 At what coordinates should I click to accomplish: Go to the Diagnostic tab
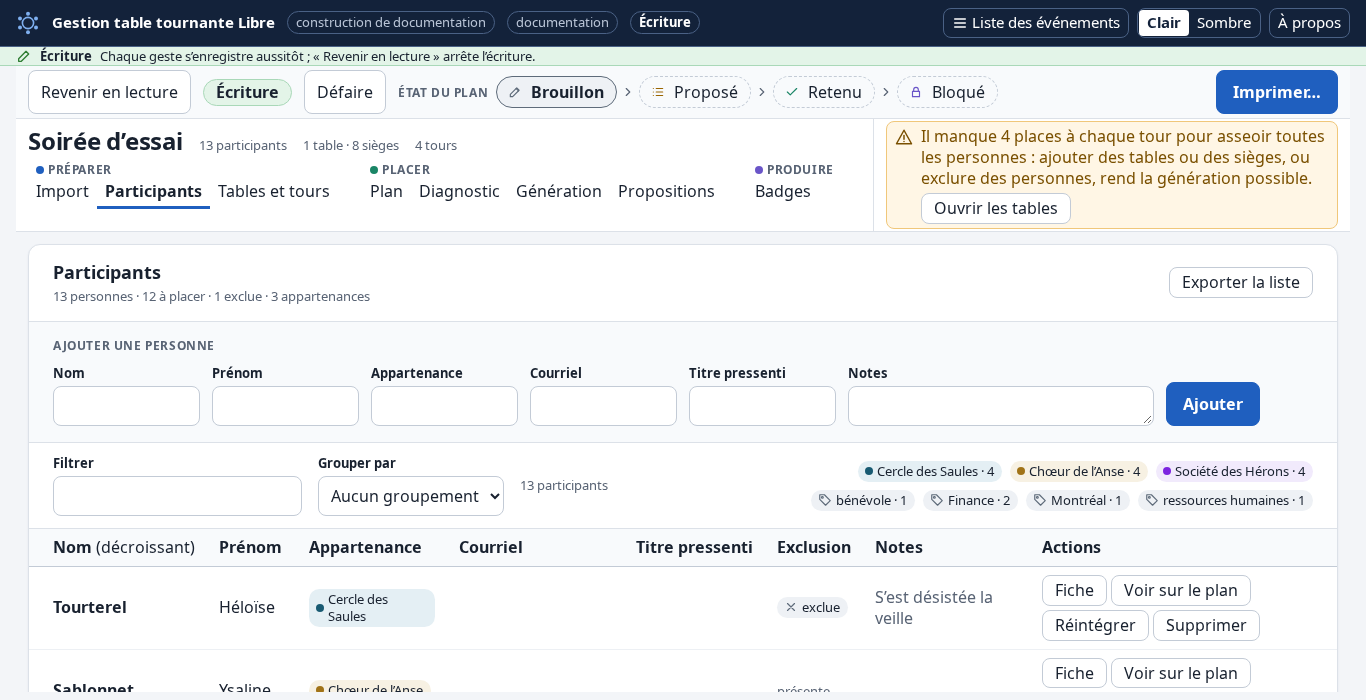point(459,191)
